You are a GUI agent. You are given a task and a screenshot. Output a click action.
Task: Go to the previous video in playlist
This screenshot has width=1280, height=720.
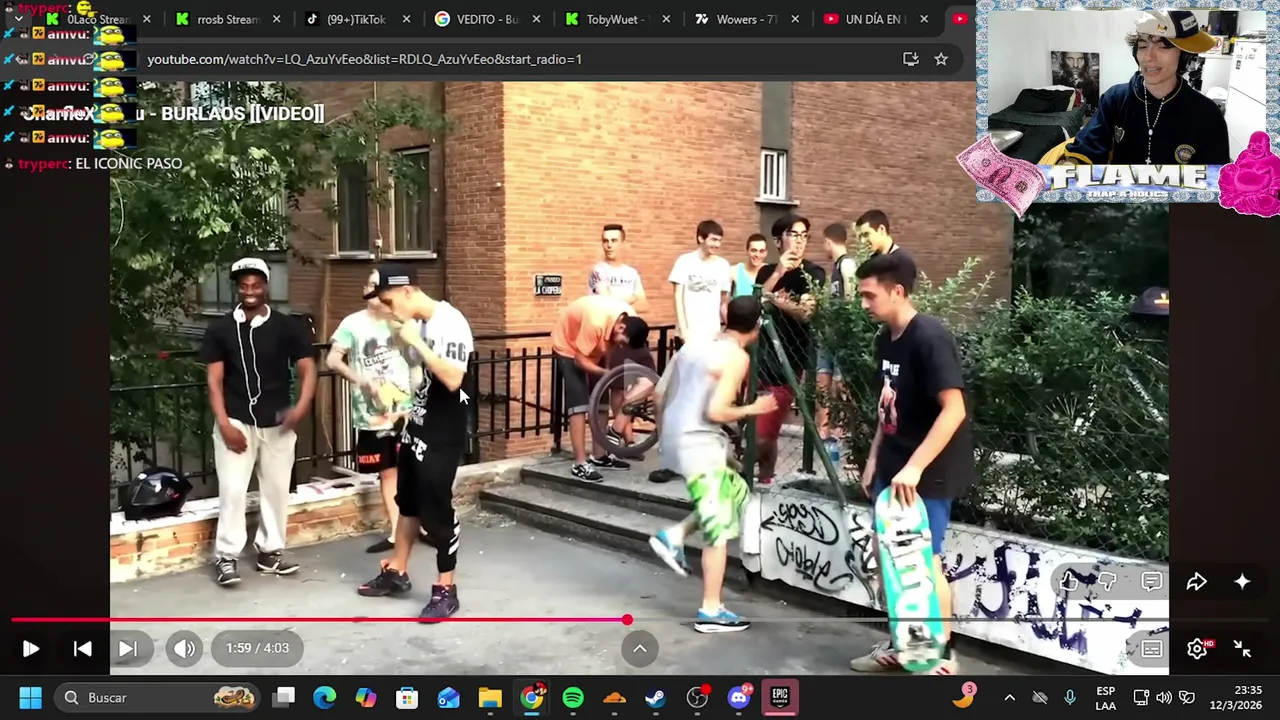click(x=83, y=649)
